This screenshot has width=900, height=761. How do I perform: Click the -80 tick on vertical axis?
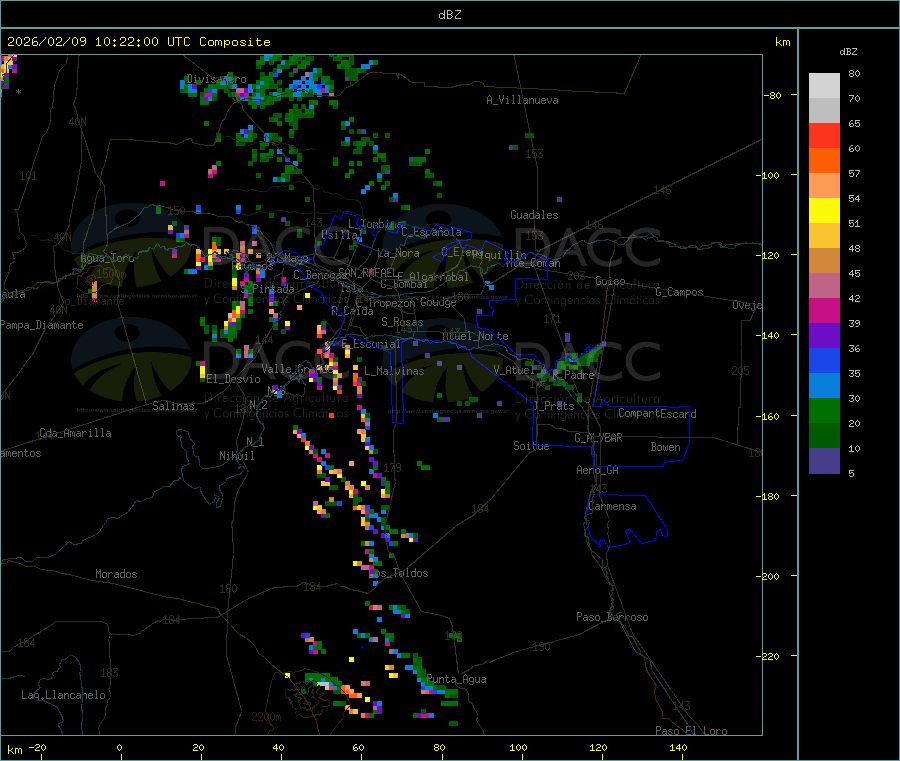(x=771, y=95)
